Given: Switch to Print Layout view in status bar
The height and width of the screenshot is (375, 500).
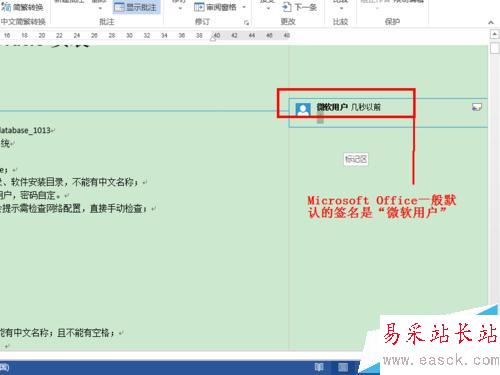Looking at the screenshot, I should (343, 367).
